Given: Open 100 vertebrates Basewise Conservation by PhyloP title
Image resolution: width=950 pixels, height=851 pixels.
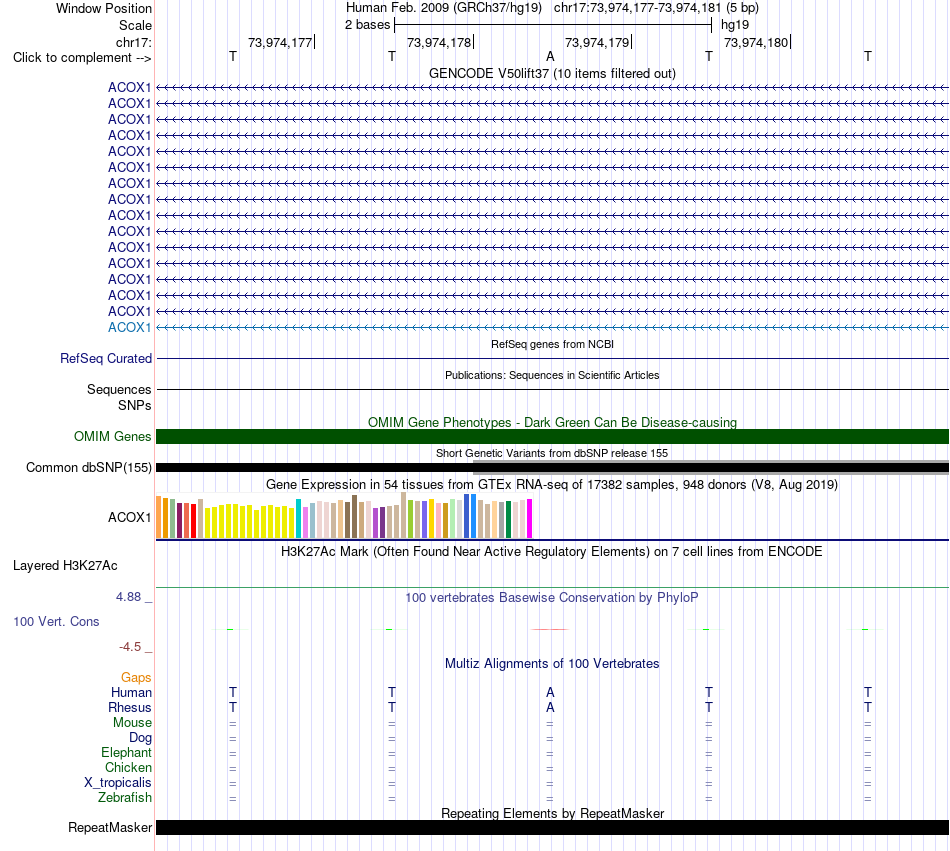Looking at the screenshot, I should coord(552,597).
